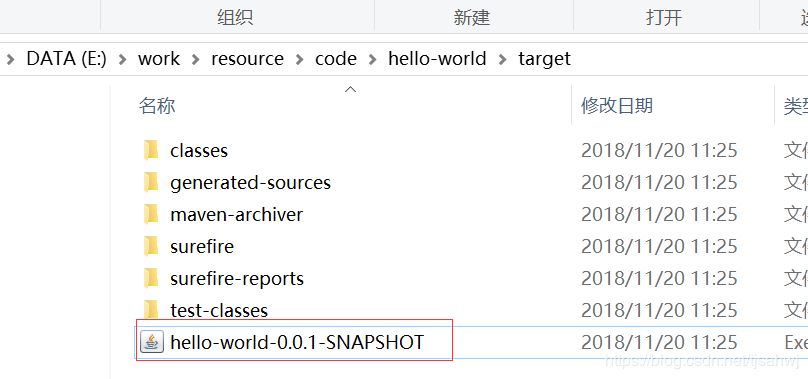Image resolution: width=808 pixels, height=379 pixels.
Task: Expand the chevron after resource in path
Action: click(x=299, y=59)
